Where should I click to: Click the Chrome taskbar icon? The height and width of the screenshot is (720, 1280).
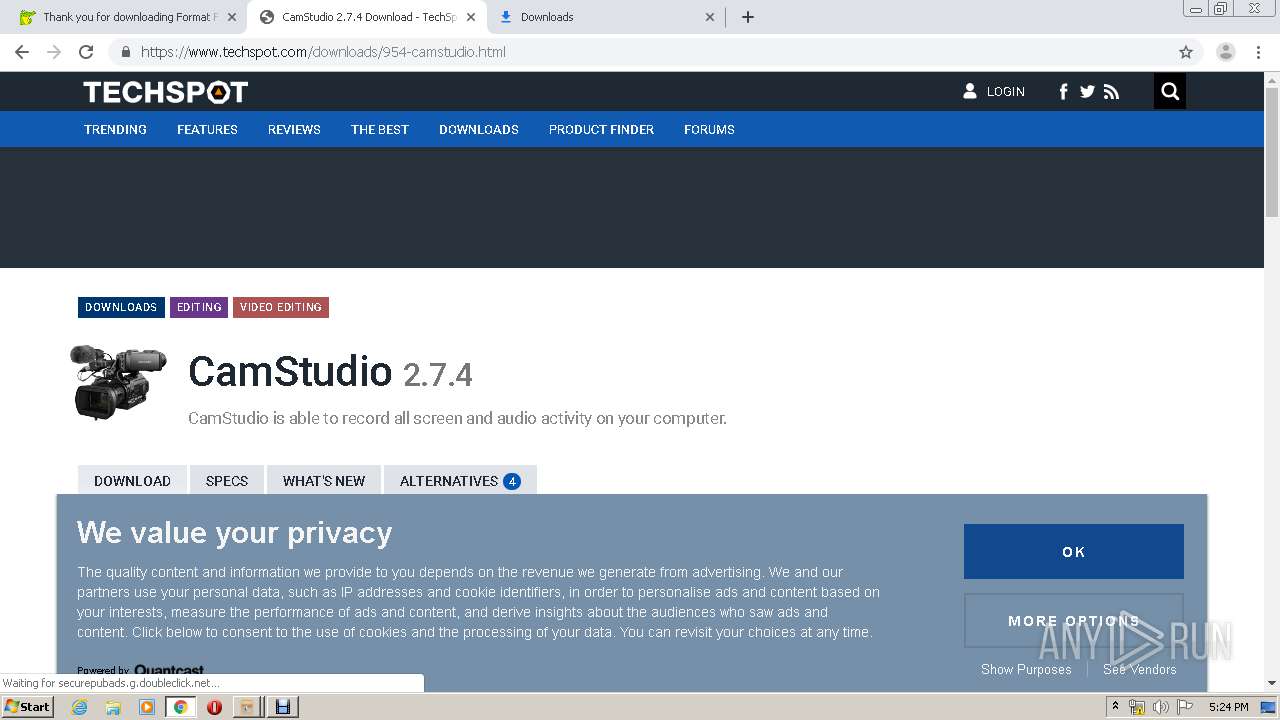click(181, 707)
